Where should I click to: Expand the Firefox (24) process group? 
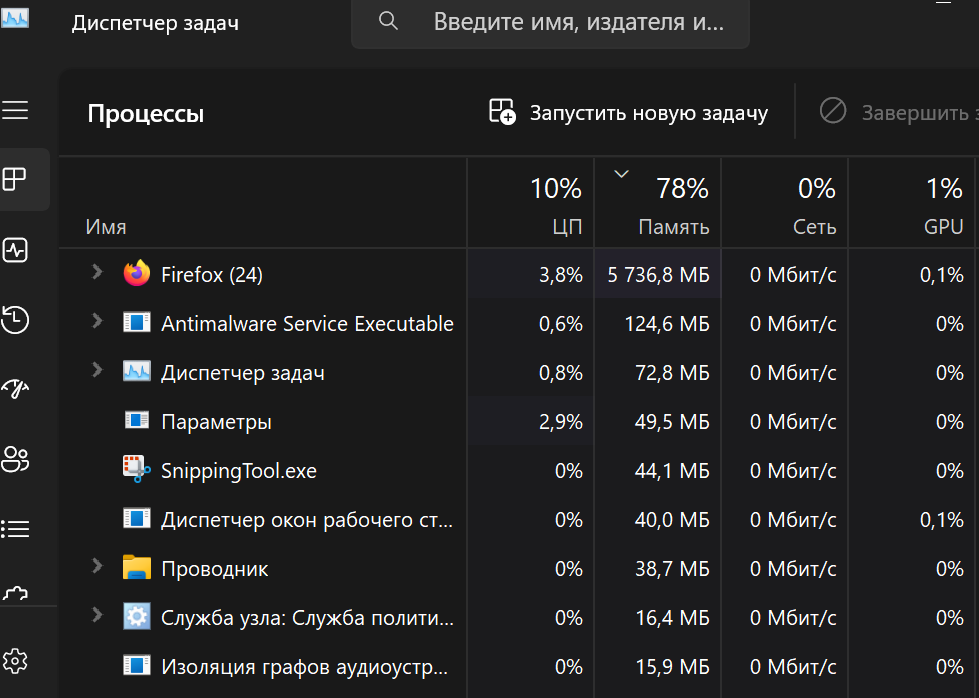point(97,272)
